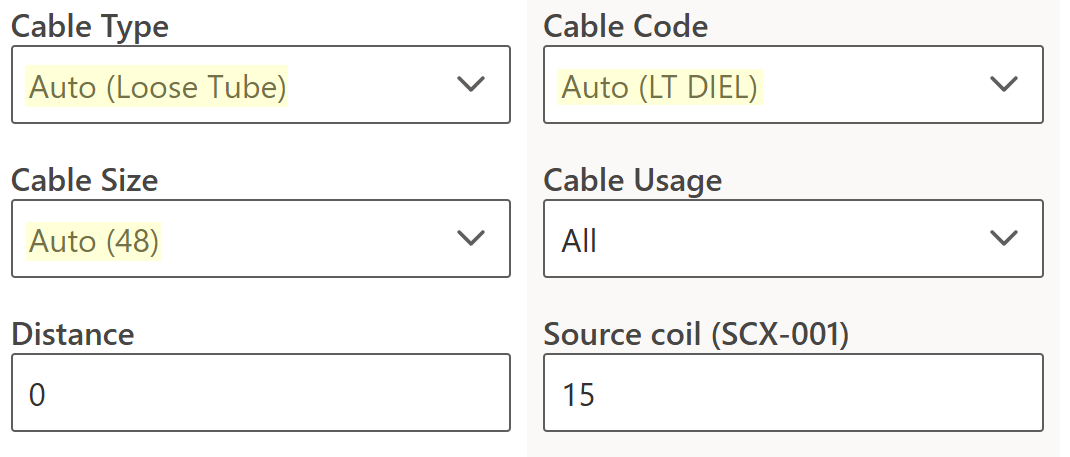Focus the Source coil (SCX-001) input field

pyautogui.click(x=793, y=393)
